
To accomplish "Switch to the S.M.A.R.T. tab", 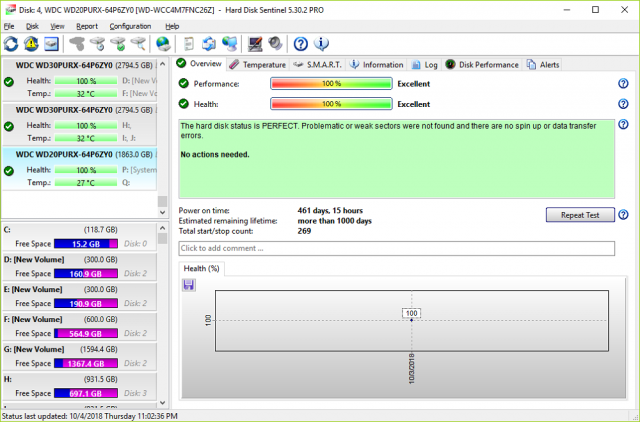I will point(317,64).
